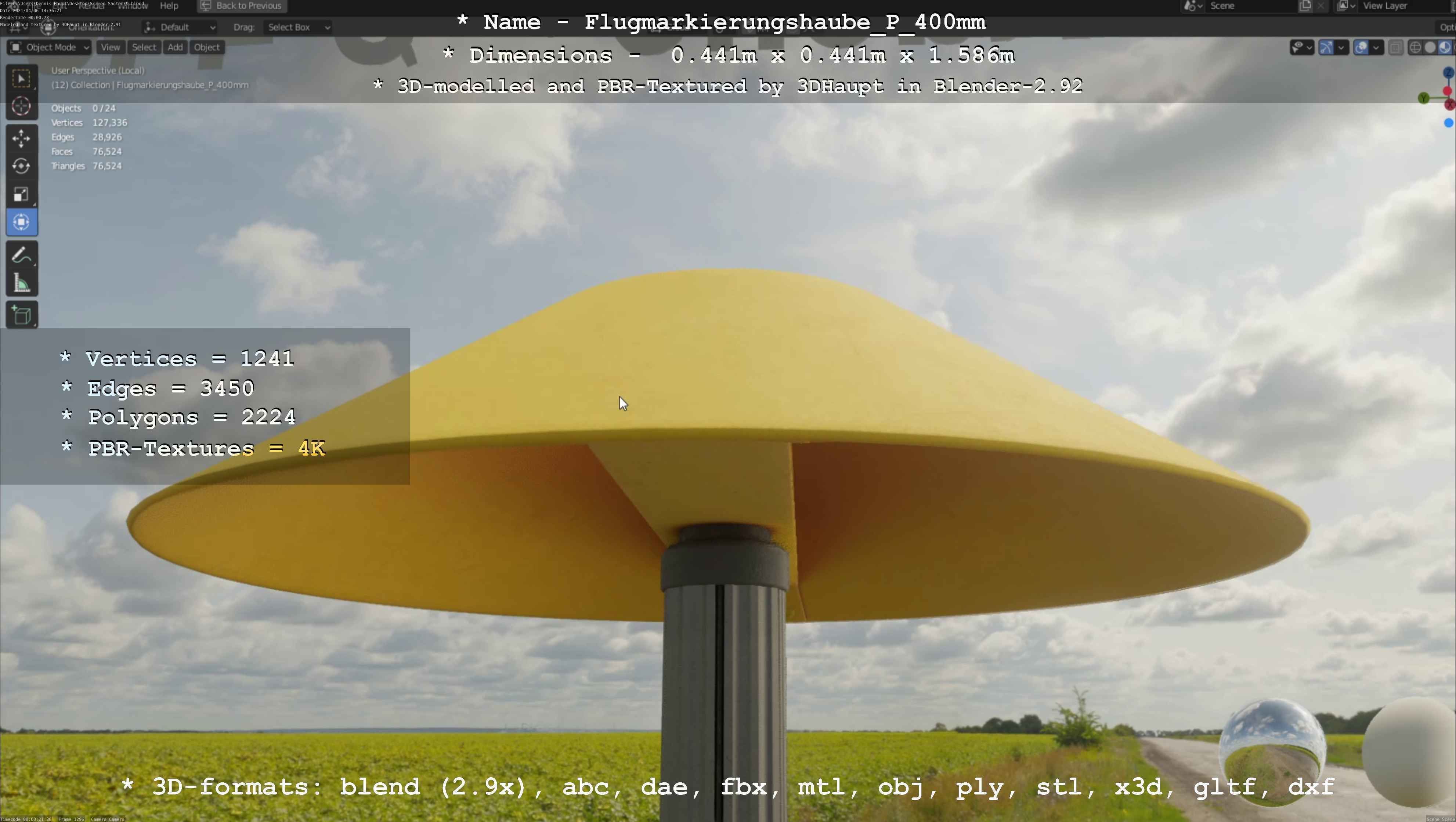This screenshot has width=1456, height=822.
Task: Select the Select Box tool
Action: [x=21, y=78]
